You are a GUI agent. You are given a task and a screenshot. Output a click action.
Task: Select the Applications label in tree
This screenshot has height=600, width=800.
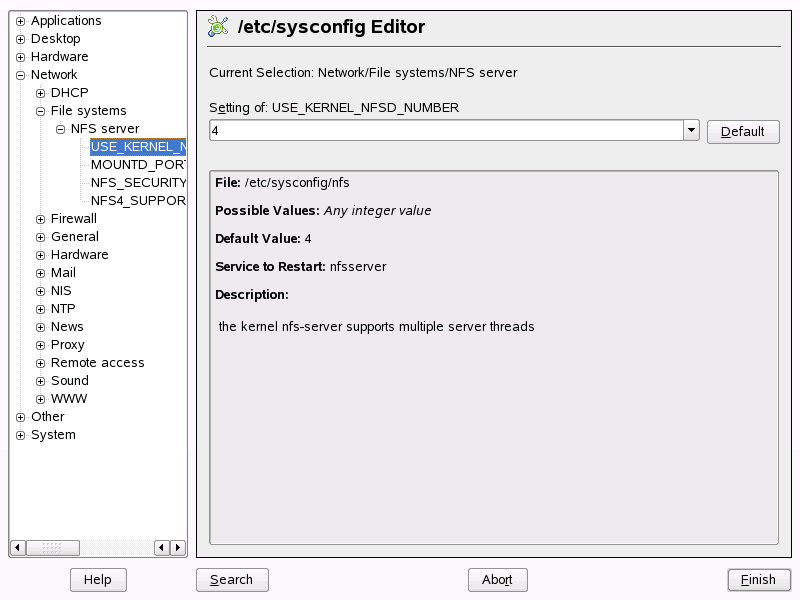[66, 21]
